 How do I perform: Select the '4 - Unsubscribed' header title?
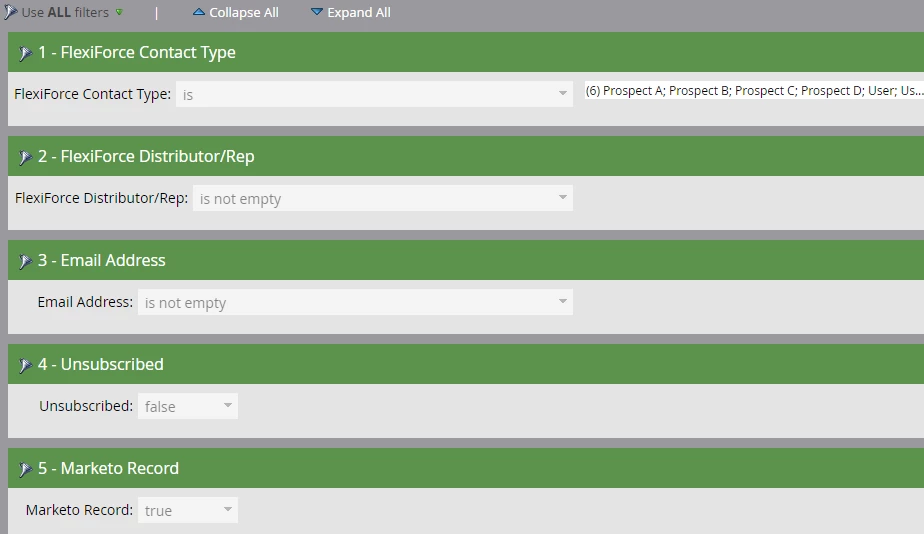[101, 364]
